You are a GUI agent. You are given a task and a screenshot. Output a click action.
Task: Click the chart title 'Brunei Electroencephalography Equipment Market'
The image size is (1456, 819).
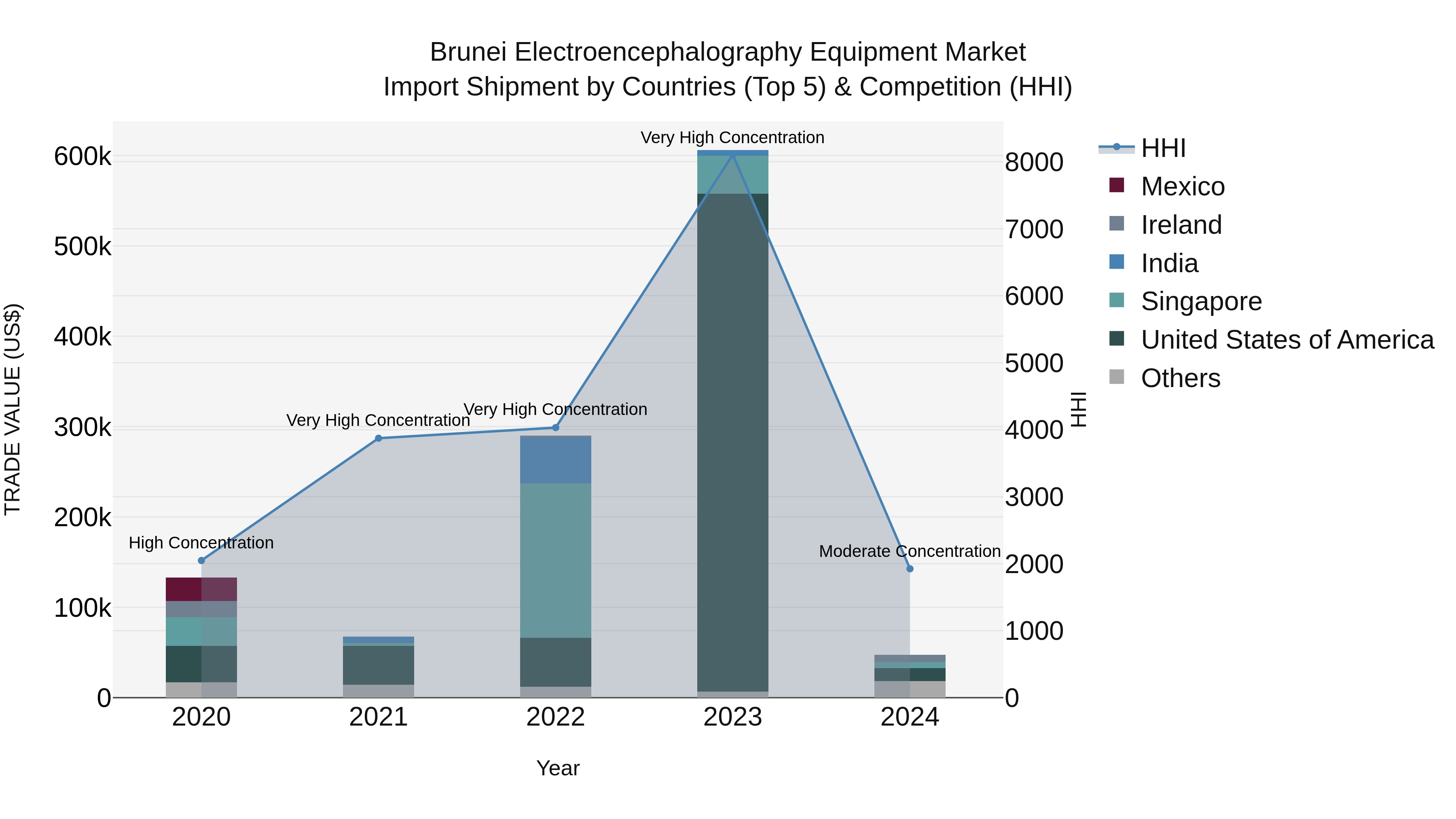pyautogui.click(x=728, y=52)
